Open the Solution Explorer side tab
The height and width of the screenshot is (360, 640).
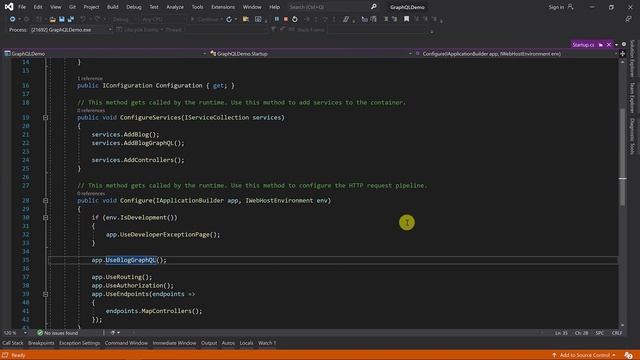[632, 58]
